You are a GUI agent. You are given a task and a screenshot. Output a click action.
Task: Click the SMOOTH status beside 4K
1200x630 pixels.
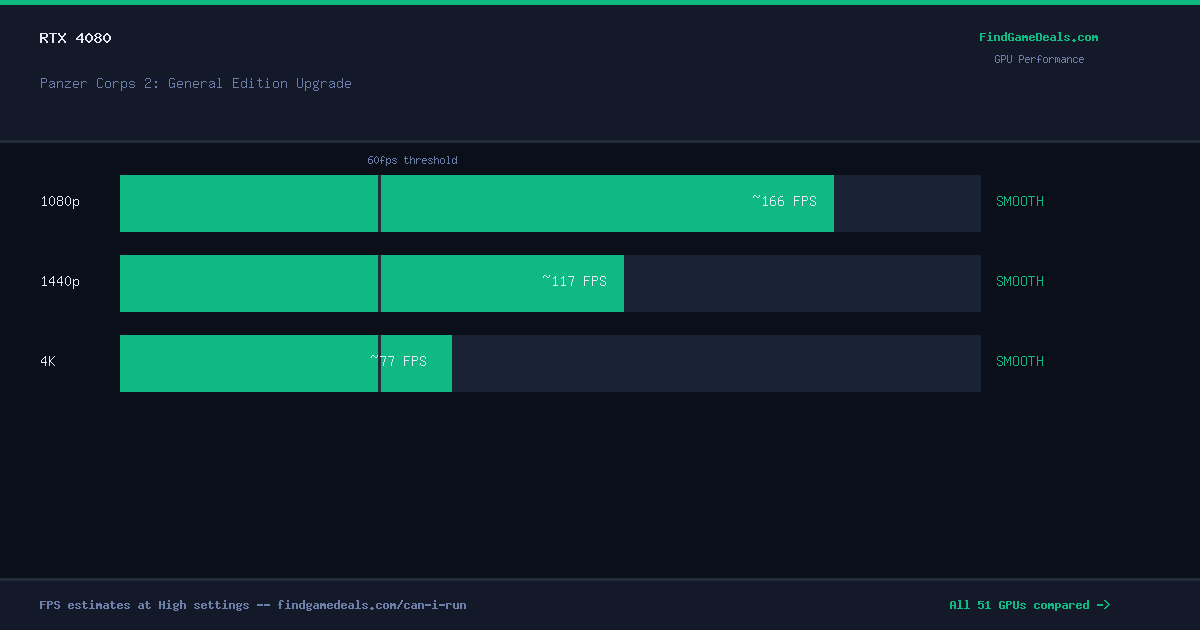1019,361
